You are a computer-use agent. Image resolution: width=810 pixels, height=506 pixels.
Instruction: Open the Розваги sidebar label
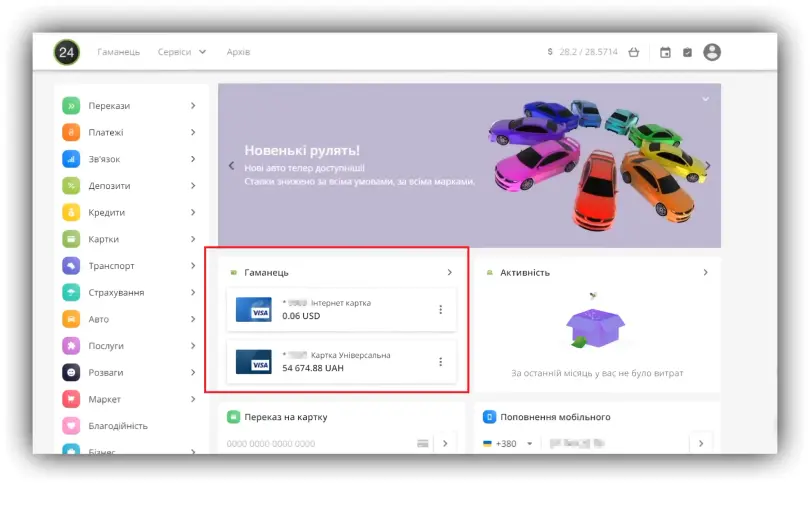(106, 373)
